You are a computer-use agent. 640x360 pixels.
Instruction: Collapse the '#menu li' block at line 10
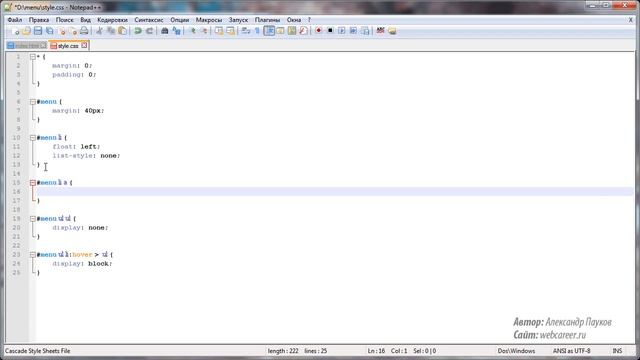coord(33,138)
